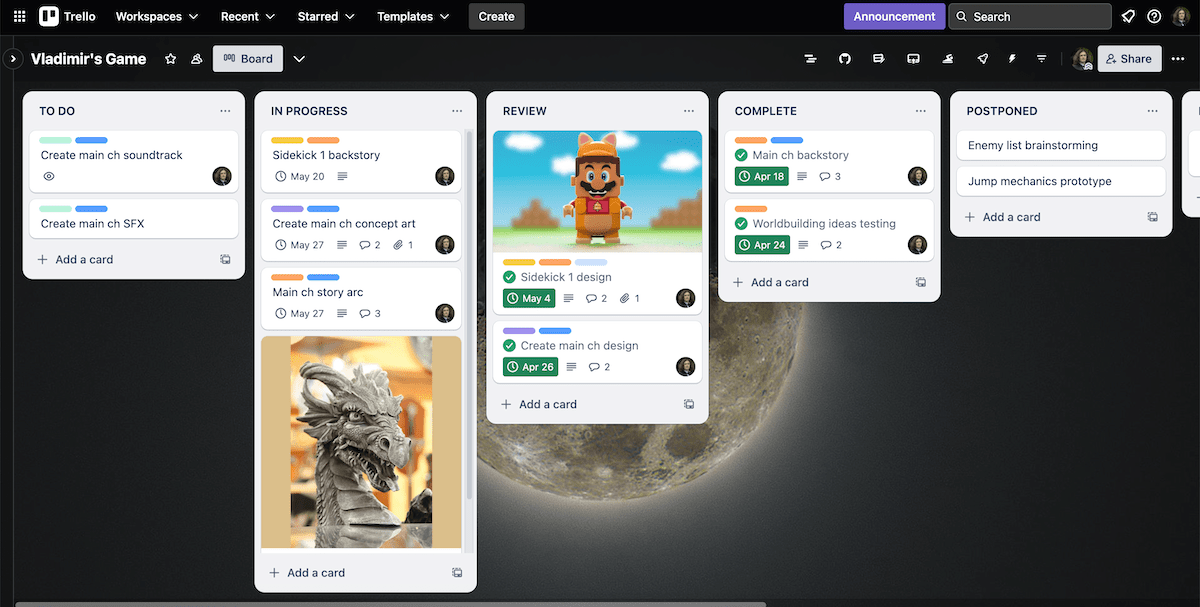Expand the Workspaces dropdown
The image size is (1200, 607).
[156, 16]
